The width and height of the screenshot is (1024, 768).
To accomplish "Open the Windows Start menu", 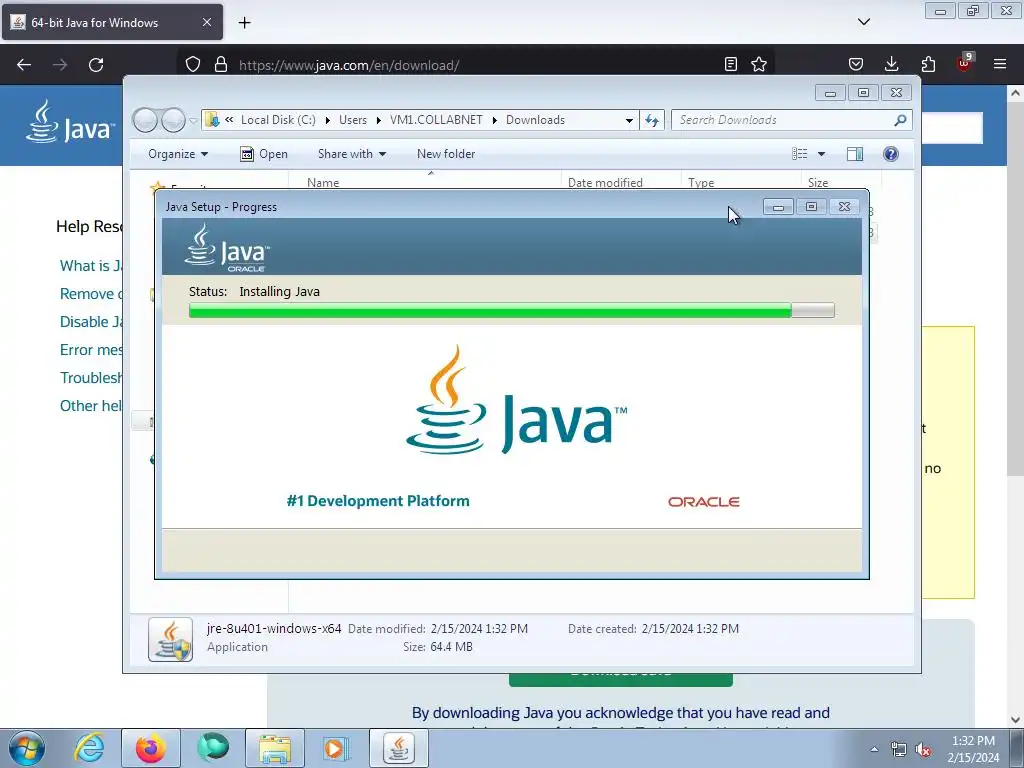I will pyautogui.click(x=27, y=748).
